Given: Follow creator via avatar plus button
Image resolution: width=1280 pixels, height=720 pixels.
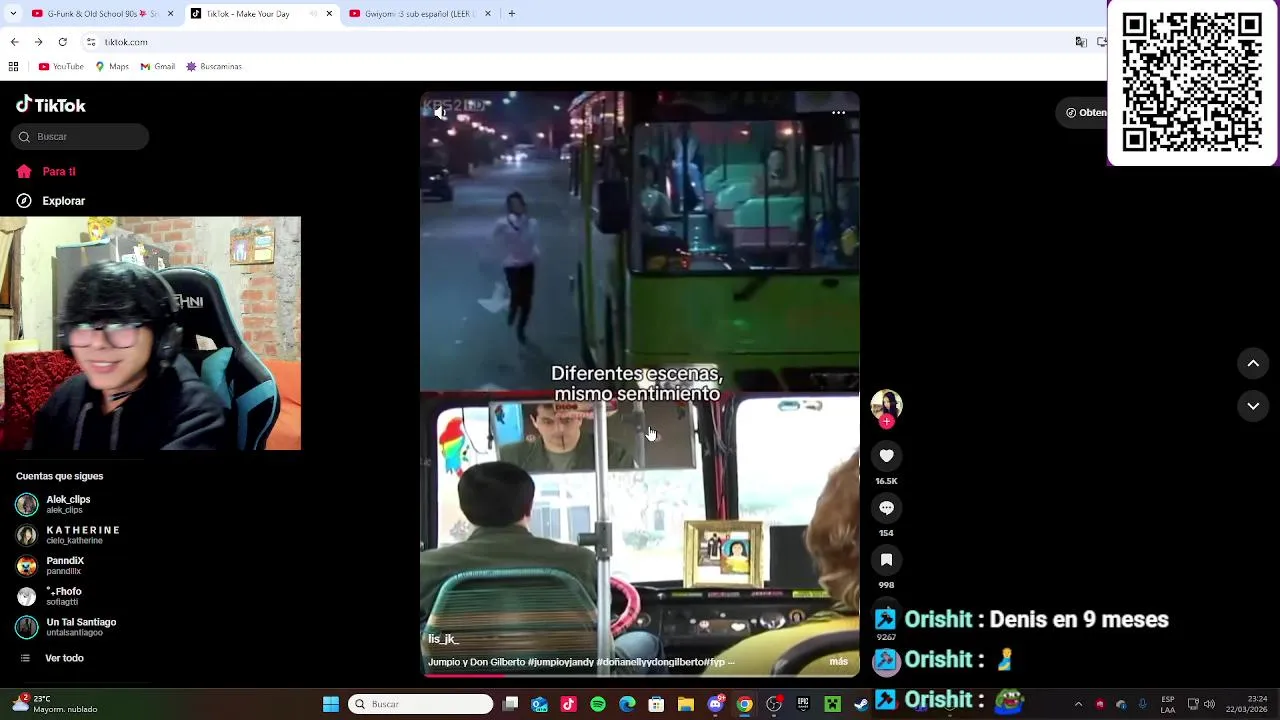Looking at the screenshot, I should click(x=886, y=422).
